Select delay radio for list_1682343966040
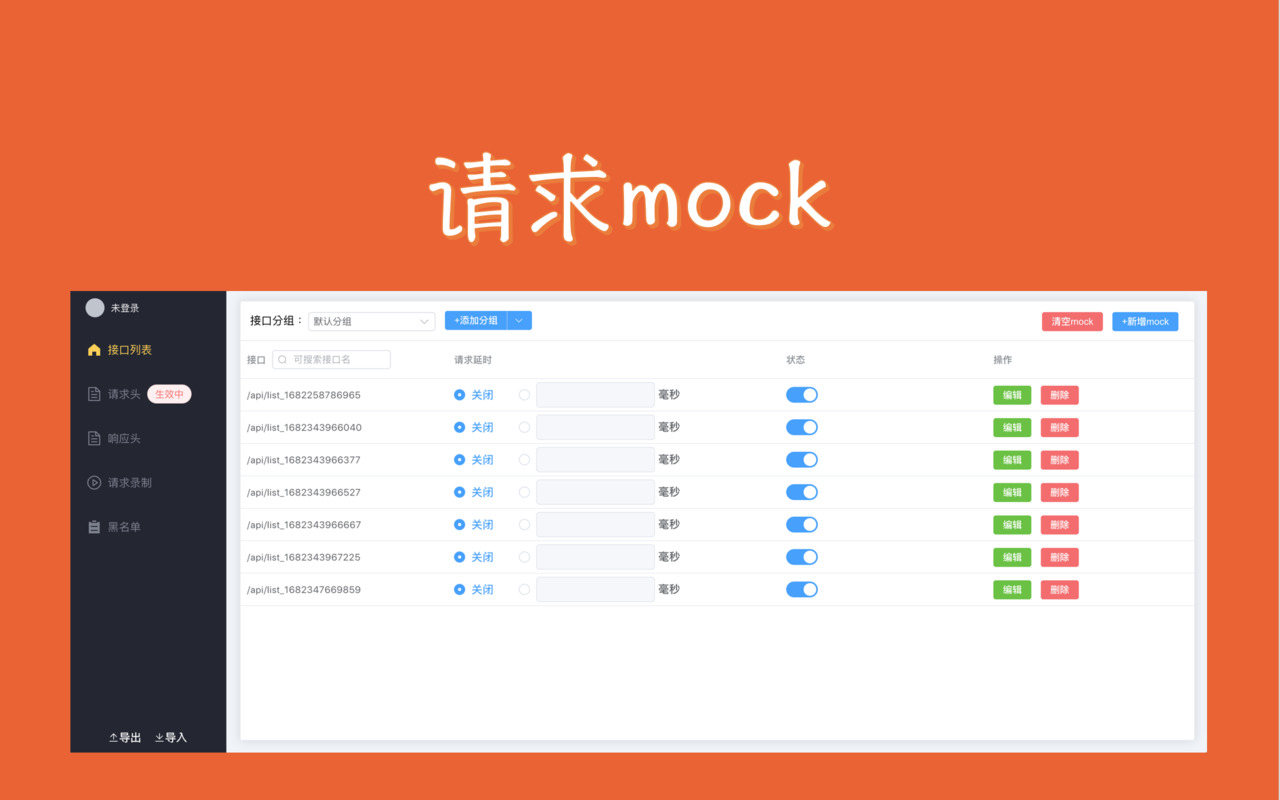This screenshot has height=800, width=1280. 524,427
